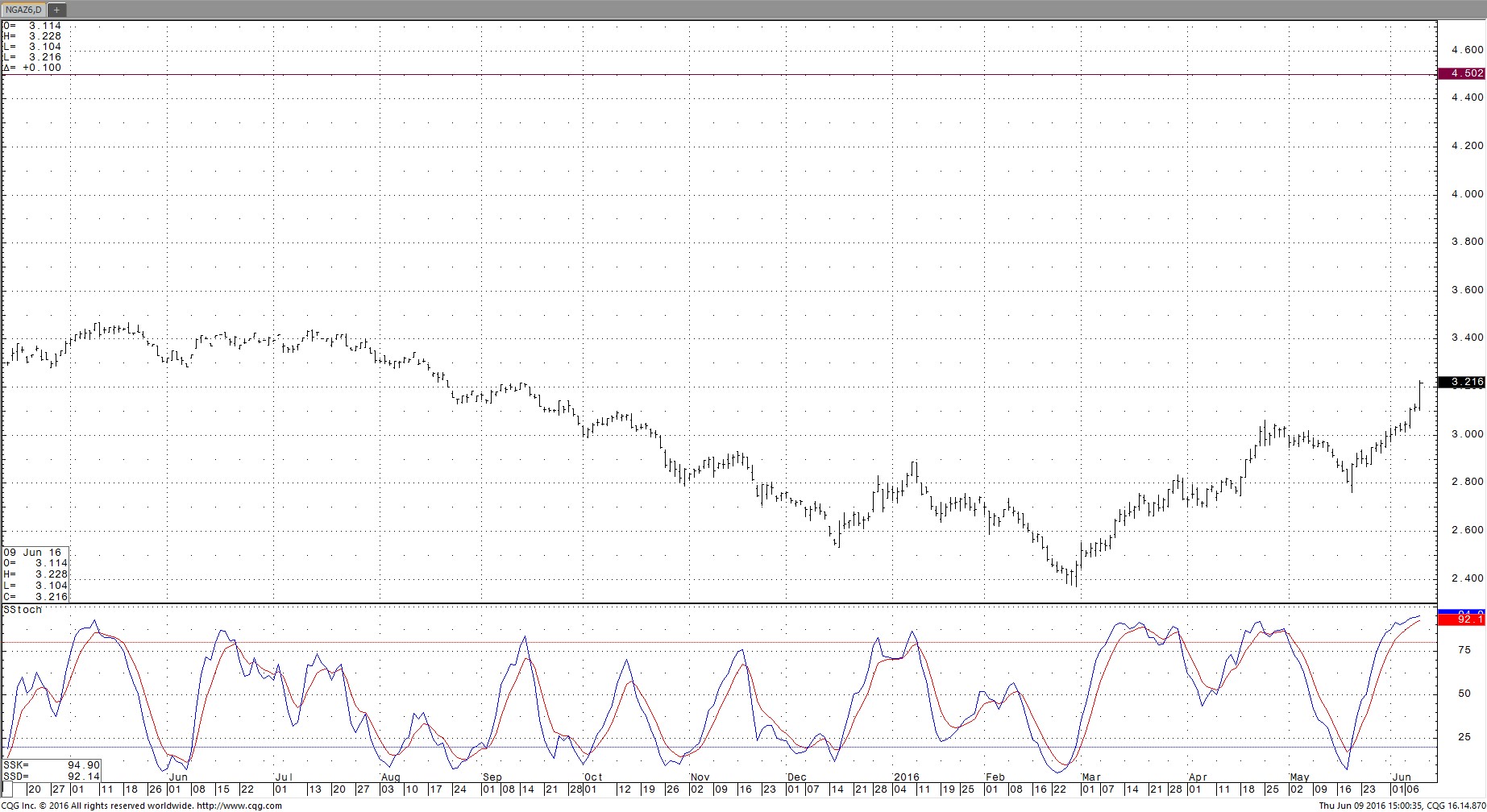Click the 2016 year label on time axis
Viewport: 1487px width, 812px height.
pos(905,777)
